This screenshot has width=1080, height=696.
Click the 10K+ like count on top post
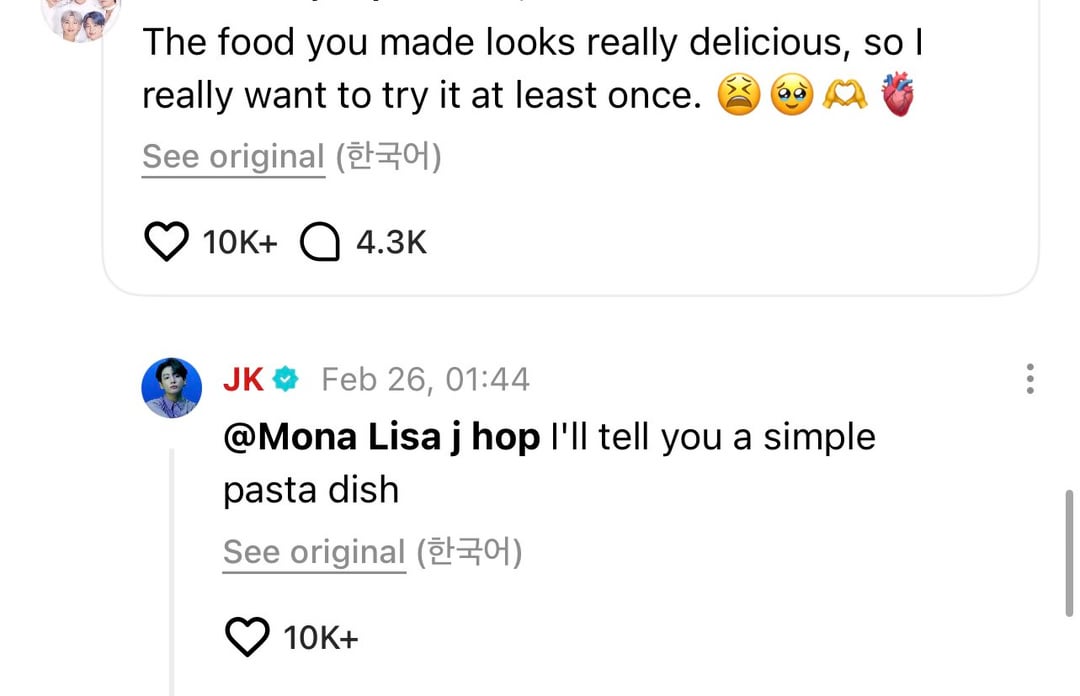pos(240,242)
